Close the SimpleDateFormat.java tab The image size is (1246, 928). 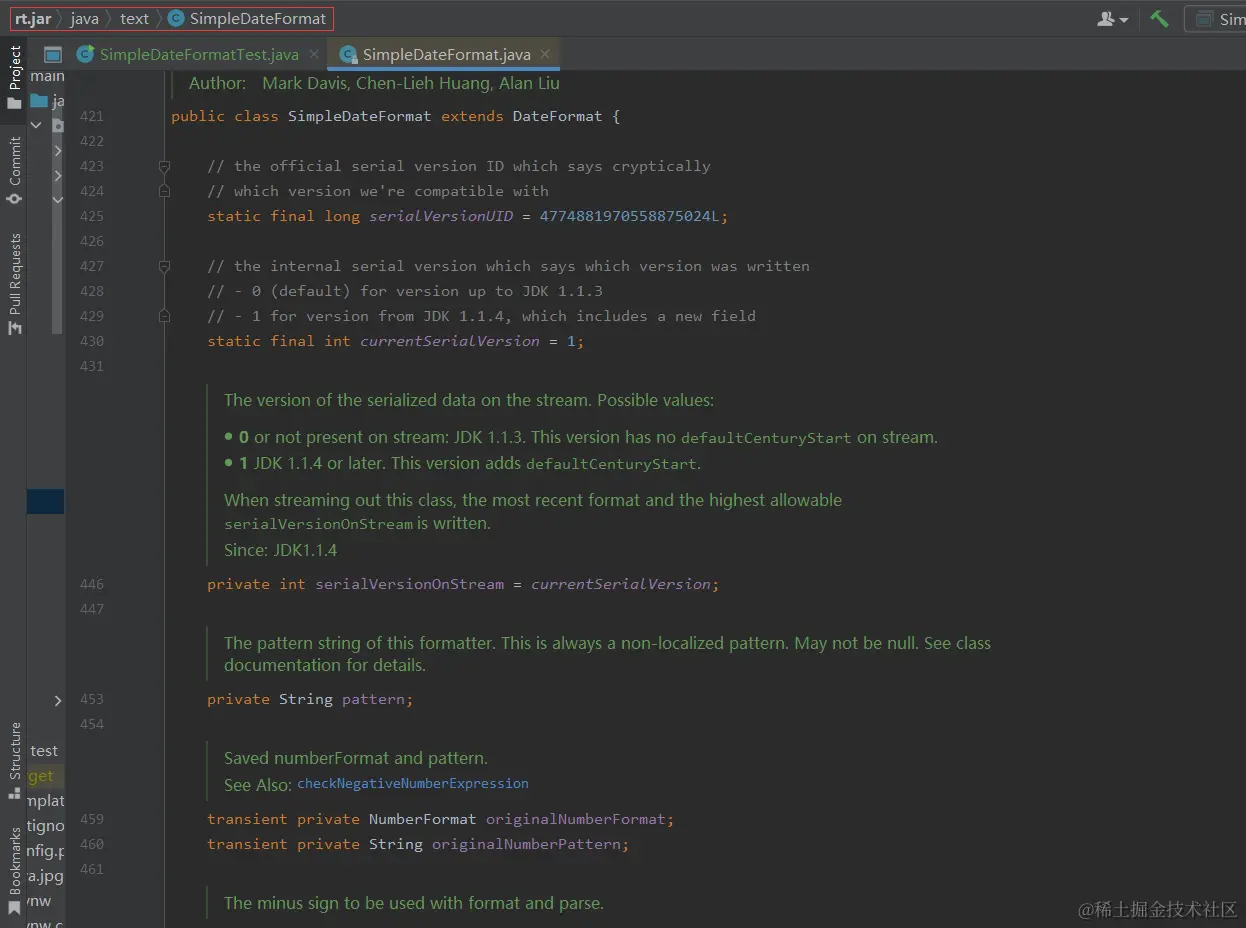(545, 55)
